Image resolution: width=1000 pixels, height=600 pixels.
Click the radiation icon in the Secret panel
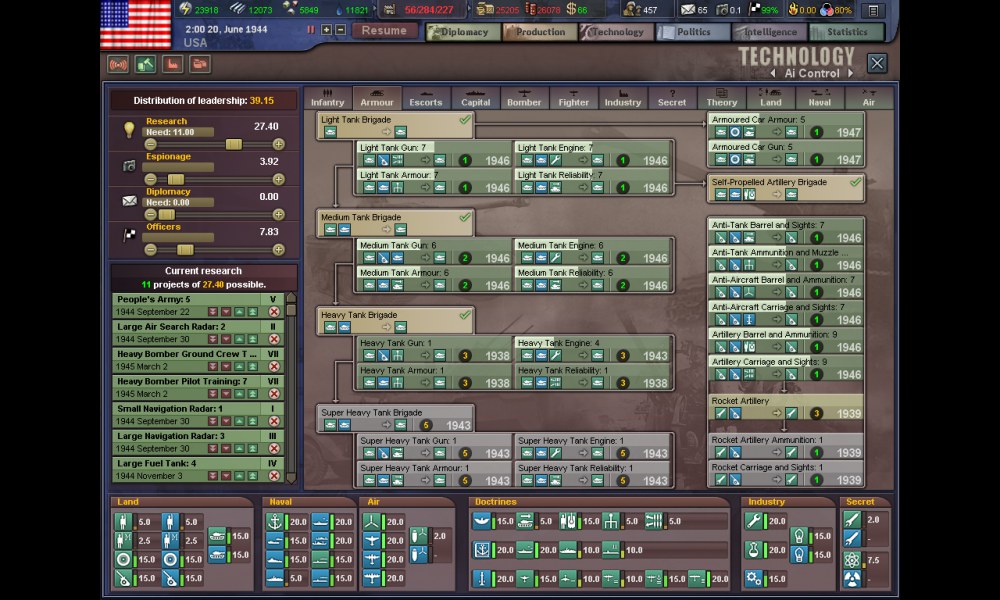(852, 579)
